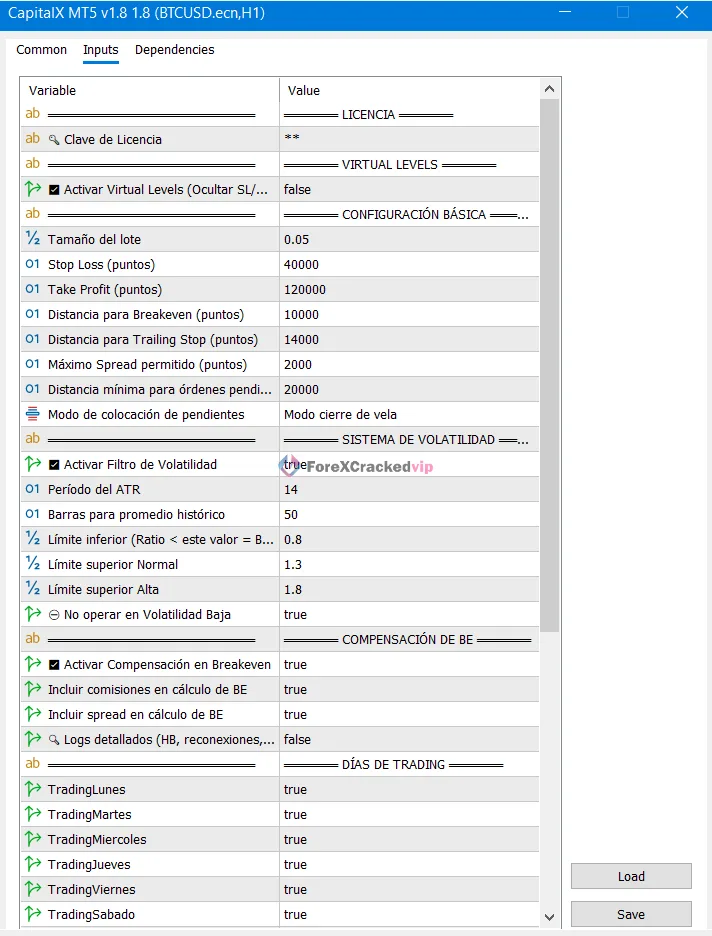This screenshot has width=712, height=936.
Task: Click the integer icon for Distancia para Trailing Stop
Action: click(32, 339)
